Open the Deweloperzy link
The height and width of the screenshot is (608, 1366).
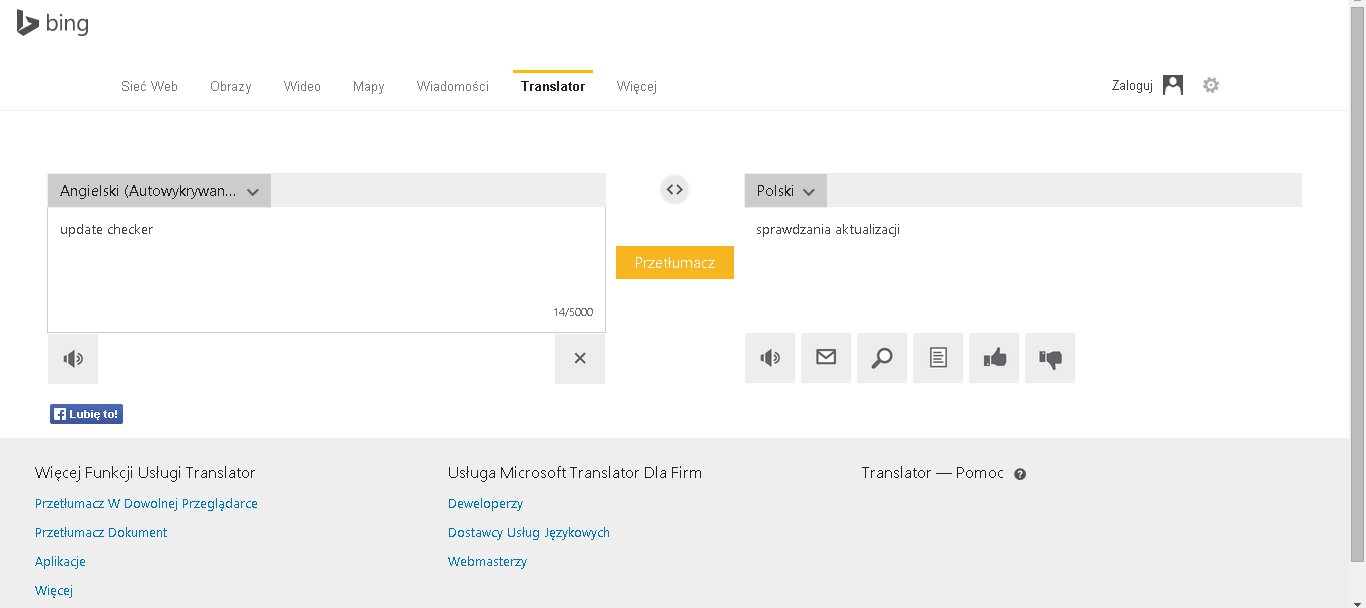(485, 504)
